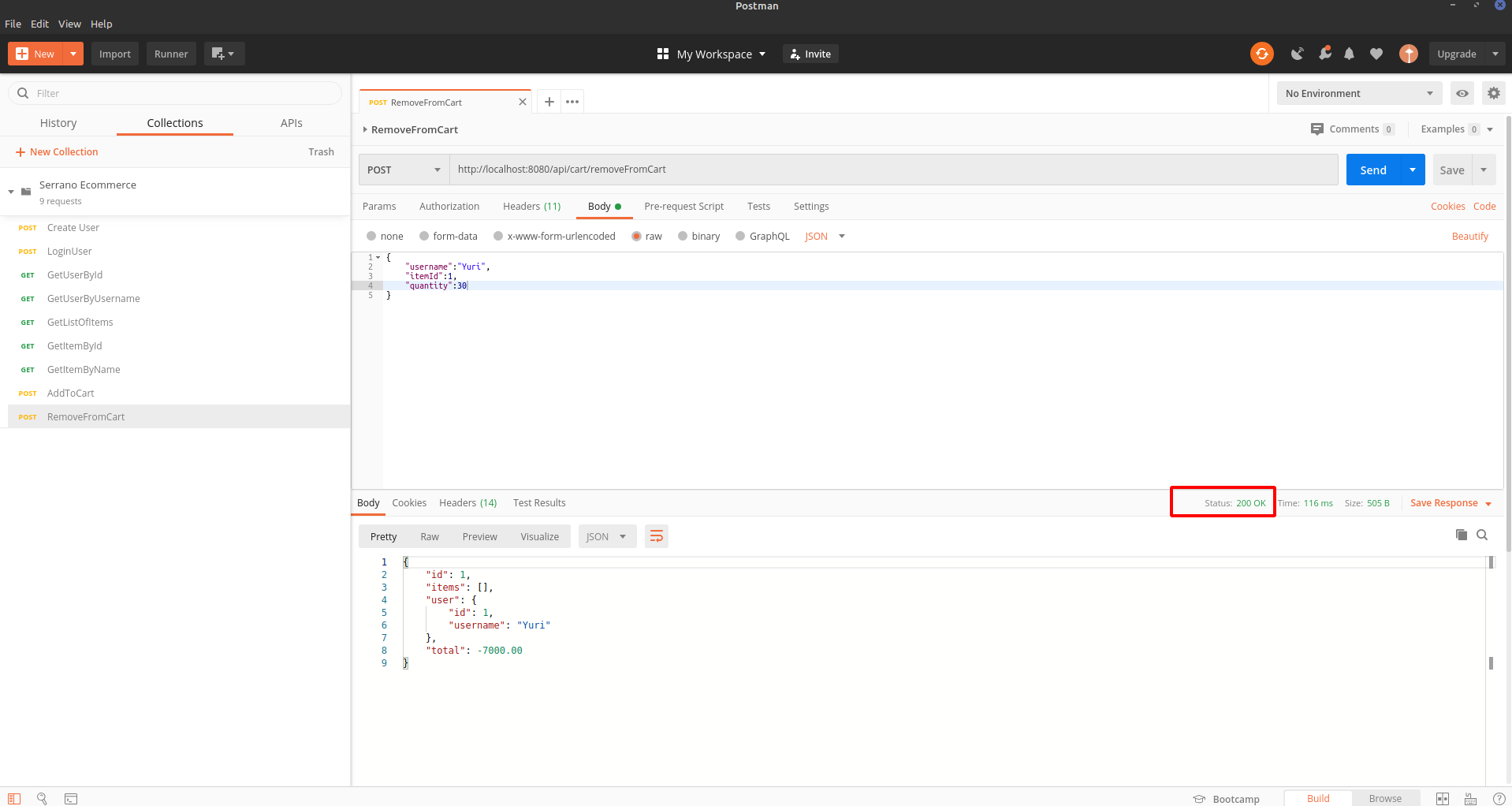Open the File menu
The width and height of the screenshot is (1512, 806).
13,24
